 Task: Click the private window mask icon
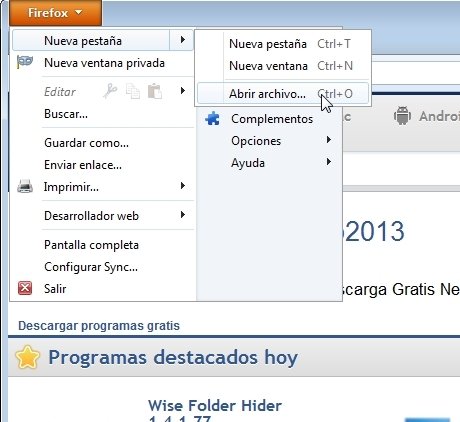tap(25, 62)
